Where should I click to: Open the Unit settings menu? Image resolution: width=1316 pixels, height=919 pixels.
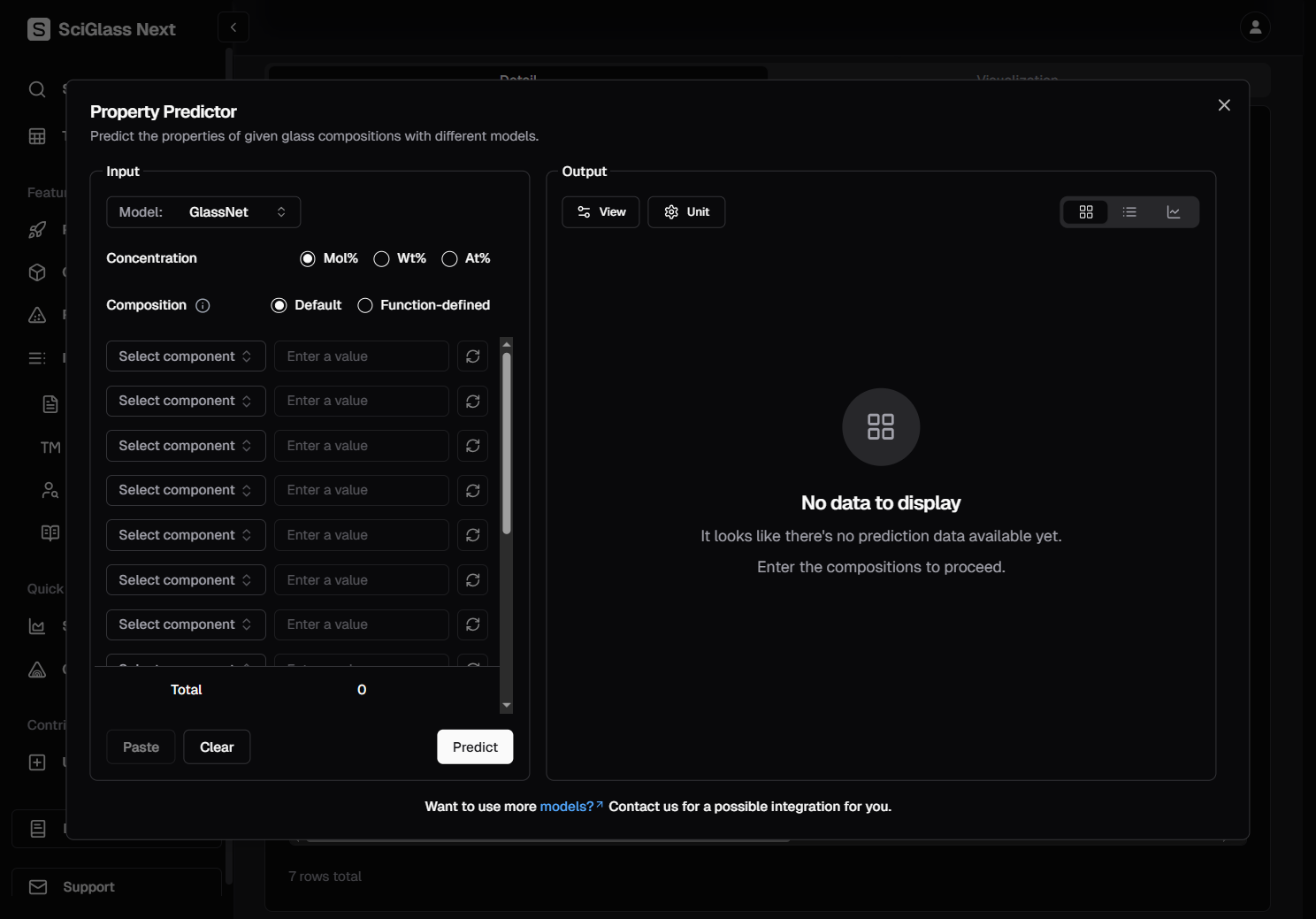pos(686,212)
